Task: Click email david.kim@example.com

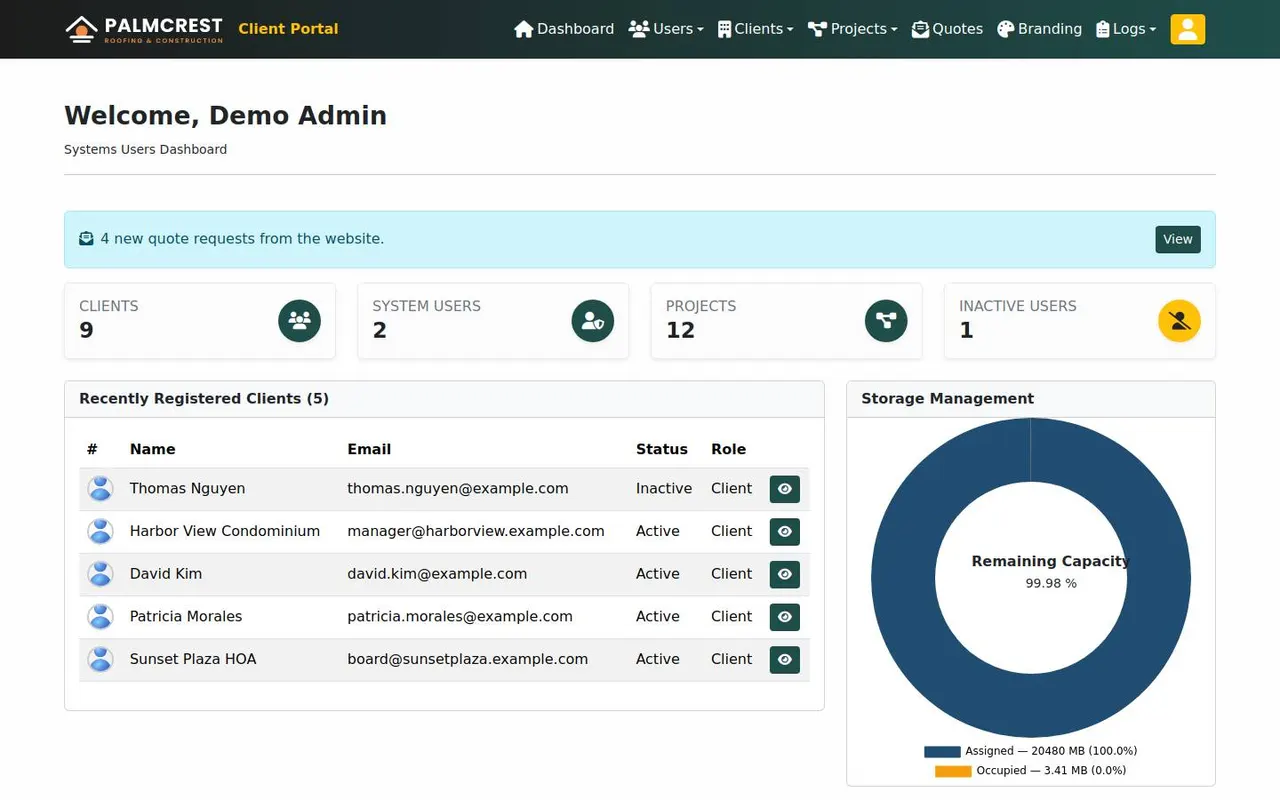Action: click(437, 574)
